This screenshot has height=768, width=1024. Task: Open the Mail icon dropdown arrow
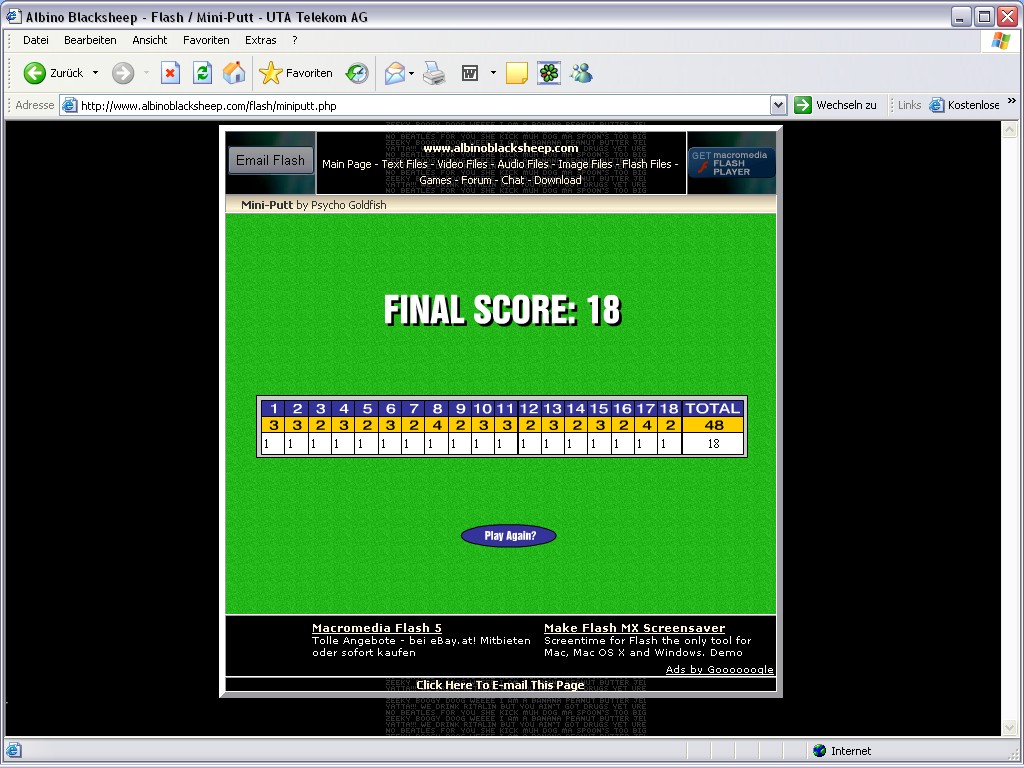click(x=411, y=73)
